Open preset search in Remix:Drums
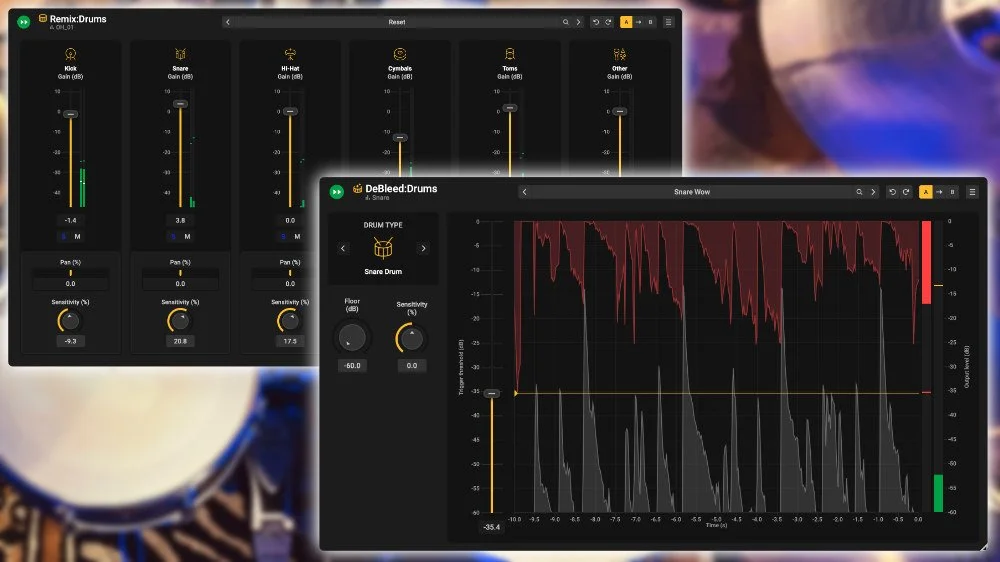This screenshot has width=1000, height=562. point(566,22)
